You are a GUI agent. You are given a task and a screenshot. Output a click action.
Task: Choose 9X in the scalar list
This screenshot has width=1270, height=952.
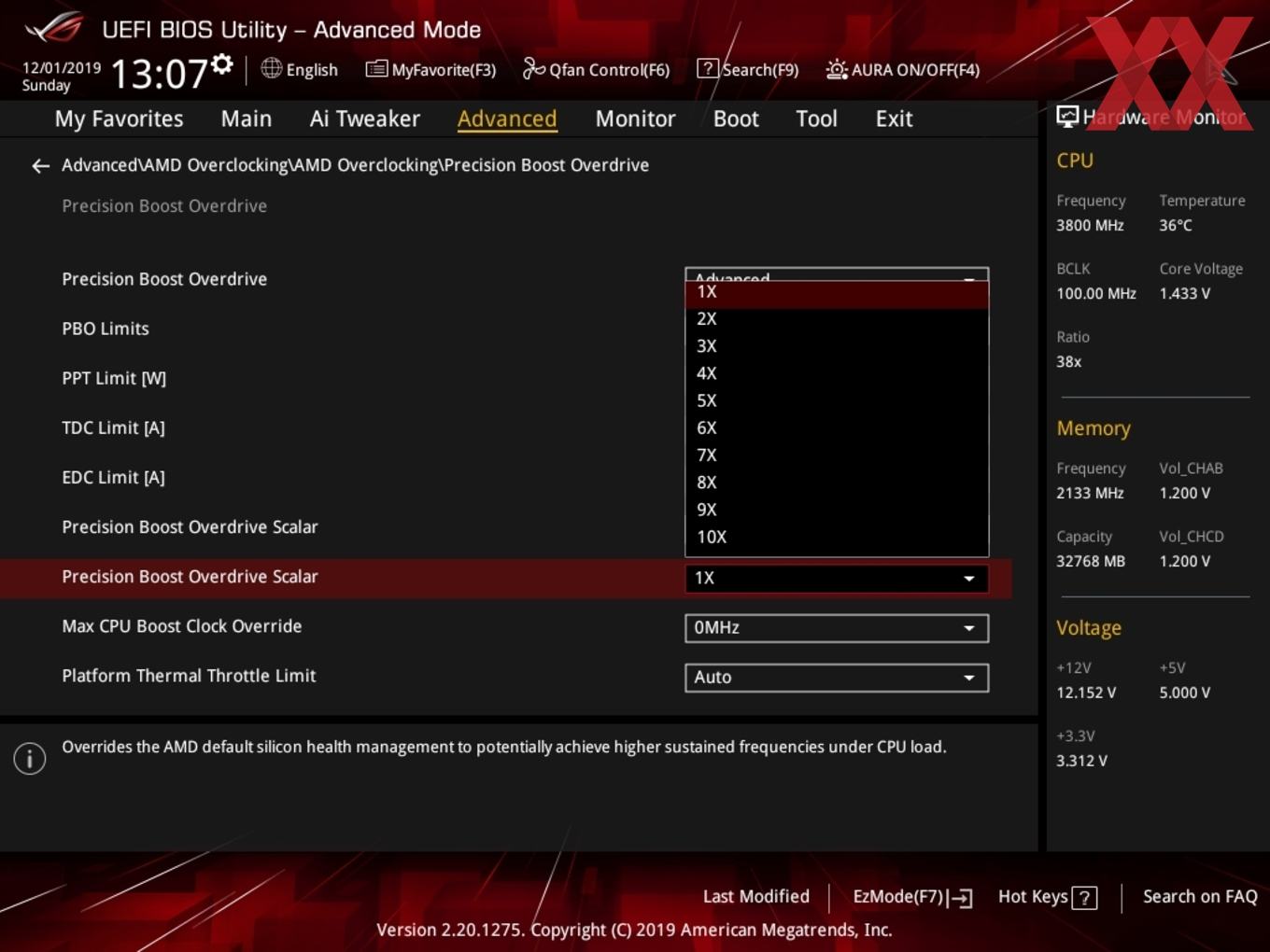click(837, 511)
